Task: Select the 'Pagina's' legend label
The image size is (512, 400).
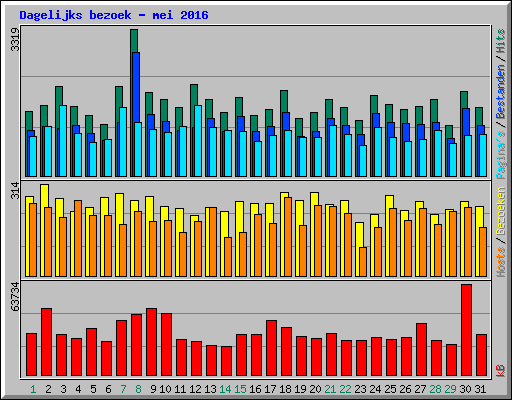Action: tap(501, 155)
